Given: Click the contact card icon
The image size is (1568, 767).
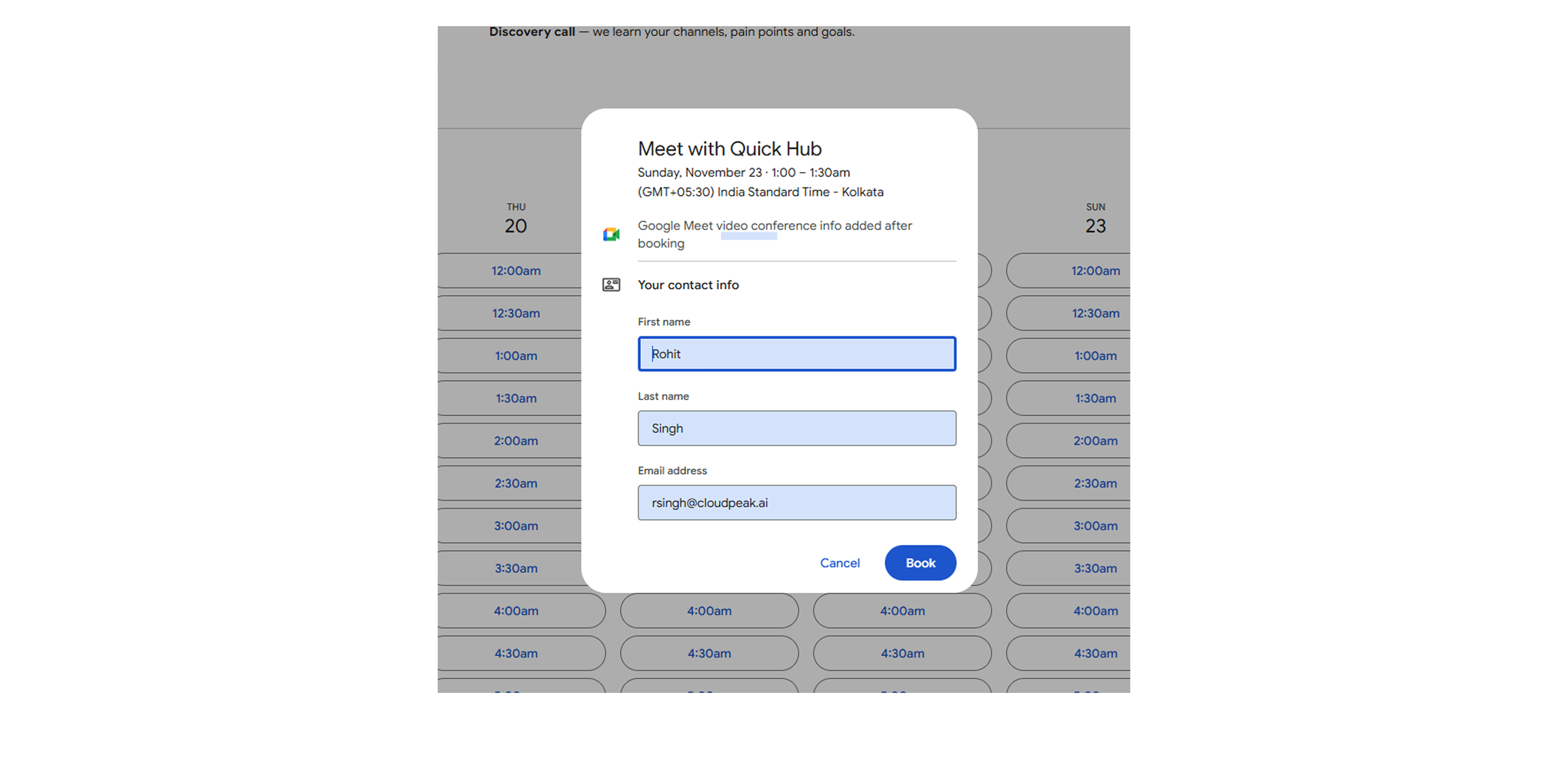Looking at the screenshot, I should click(x=611, y=284).
